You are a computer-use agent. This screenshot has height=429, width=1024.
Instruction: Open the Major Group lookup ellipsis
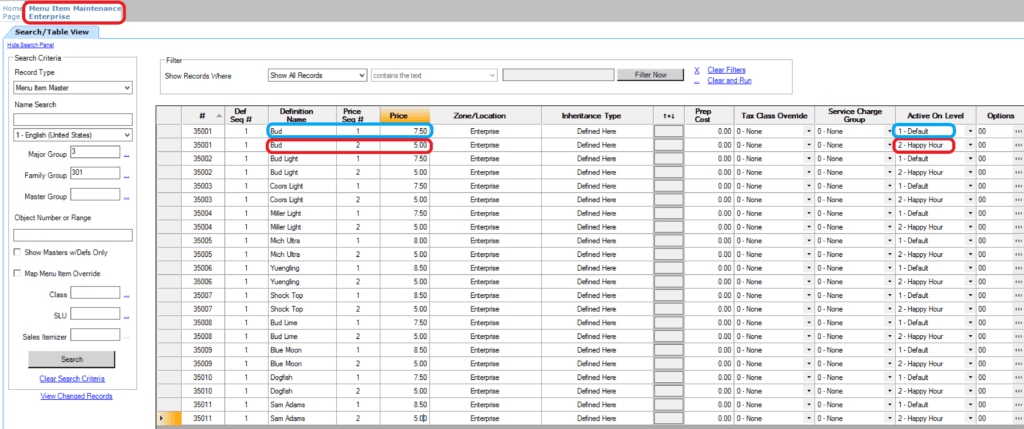(x=127, y=155)
